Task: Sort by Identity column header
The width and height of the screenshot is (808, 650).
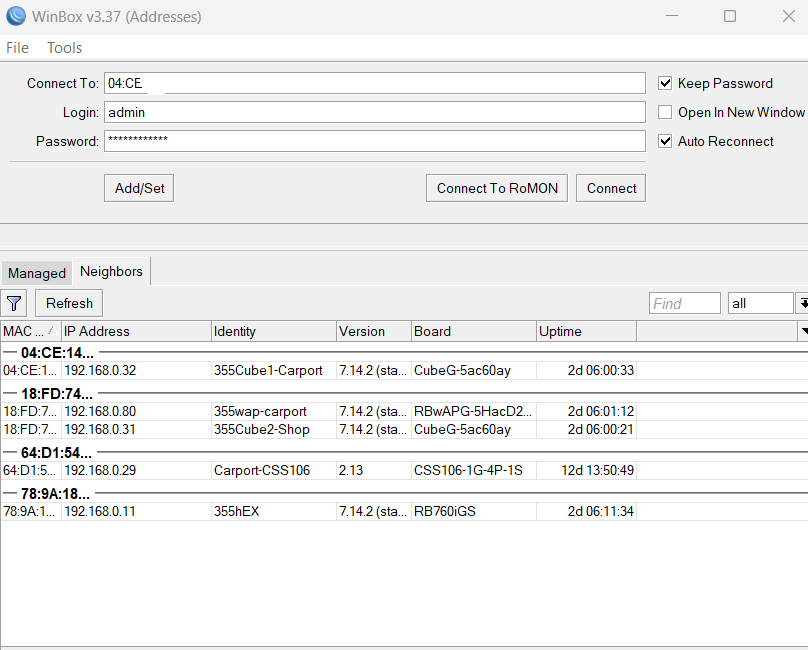Action: pyautogui.click(x=274, y=331)
